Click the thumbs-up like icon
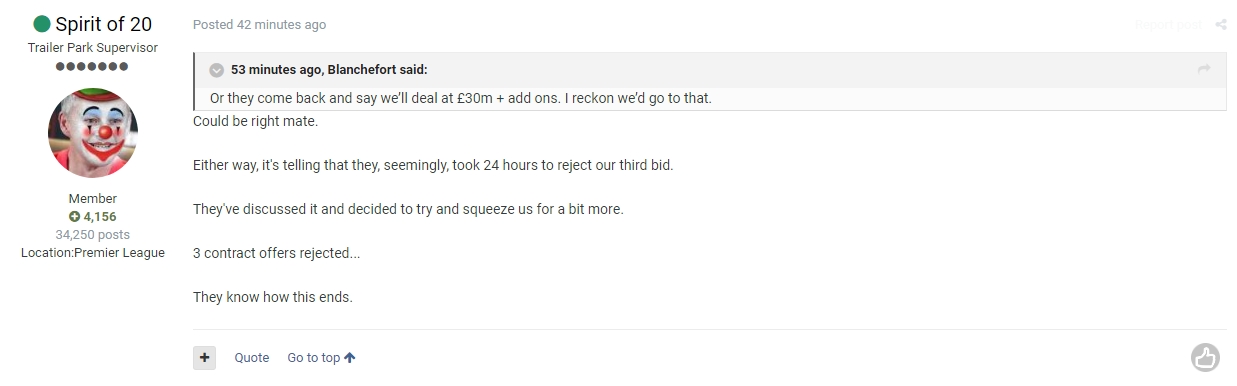This screenshot has width=1237, height=386. tap(1205, 357)
